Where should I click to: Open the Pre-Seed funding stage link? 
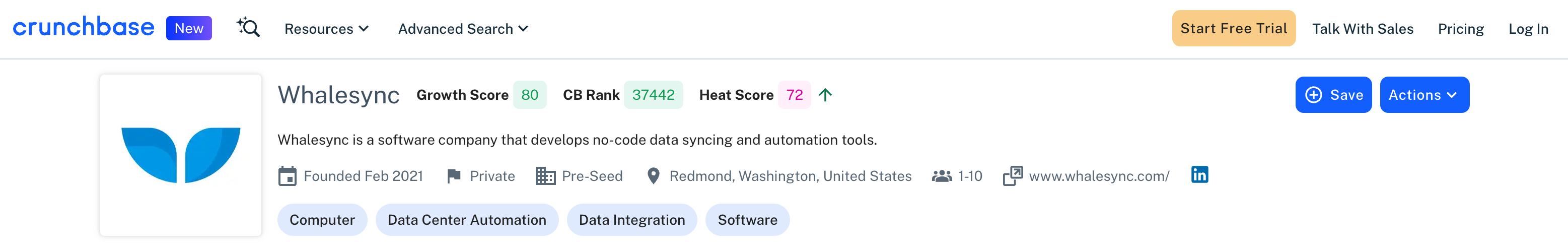[592, 176]
